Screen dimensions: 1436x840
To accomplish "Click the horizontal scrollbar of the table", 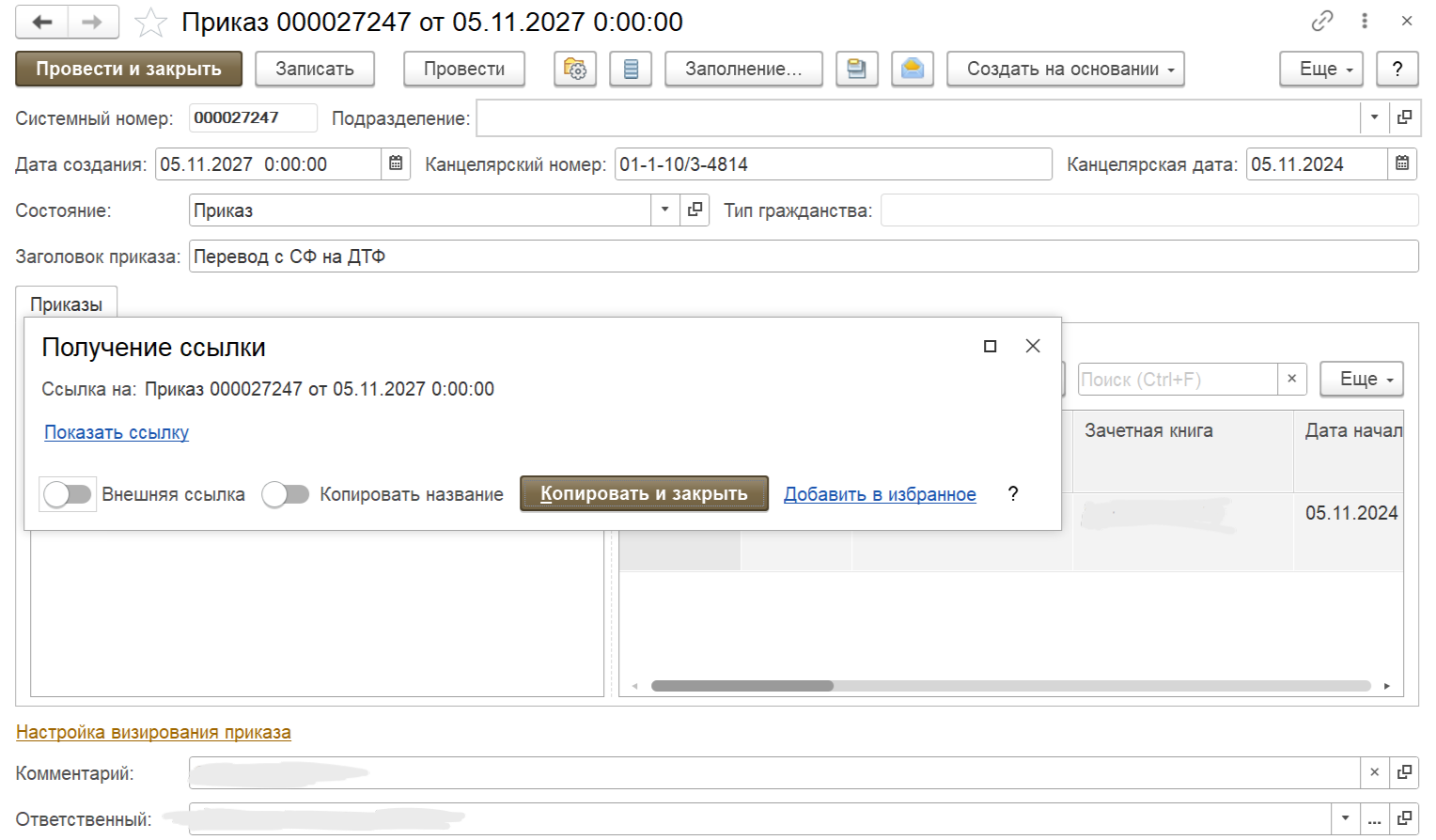I will tap(1010, 686).
